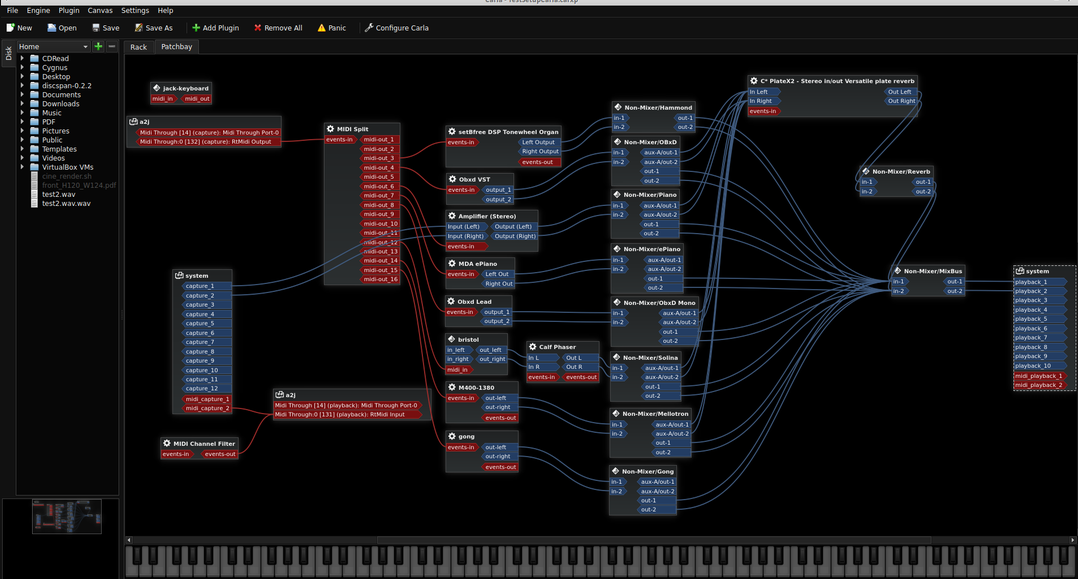Click Left Output port on setBfree organ
The image size is (1078, 579).
pos(540,142)
